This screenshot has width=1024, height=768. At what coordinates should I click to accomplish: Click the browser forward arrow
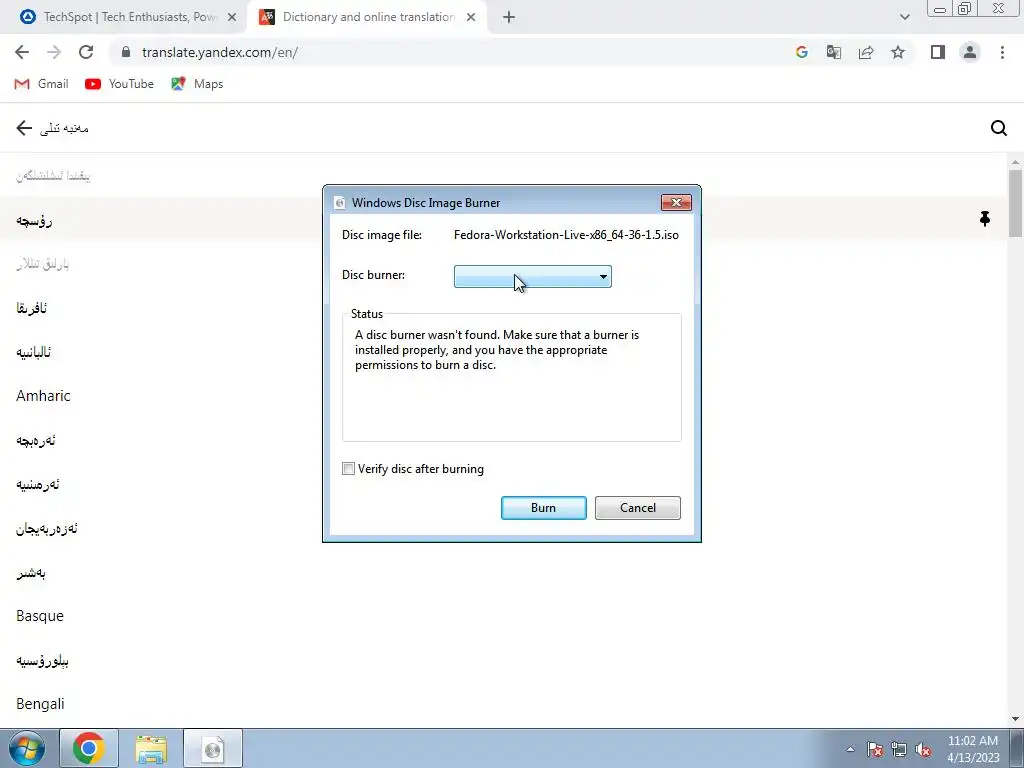click(x=54, y=52)
